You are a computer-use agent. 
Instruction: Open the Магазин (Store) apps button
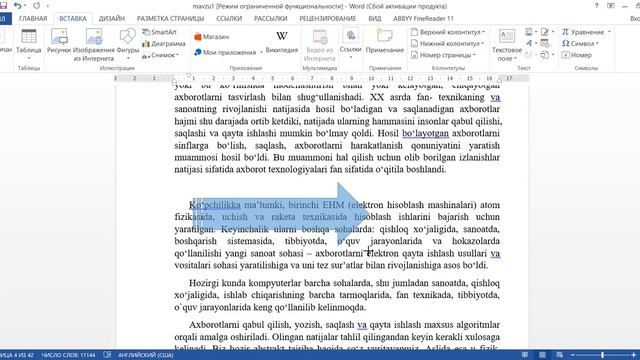coord(211,37)
